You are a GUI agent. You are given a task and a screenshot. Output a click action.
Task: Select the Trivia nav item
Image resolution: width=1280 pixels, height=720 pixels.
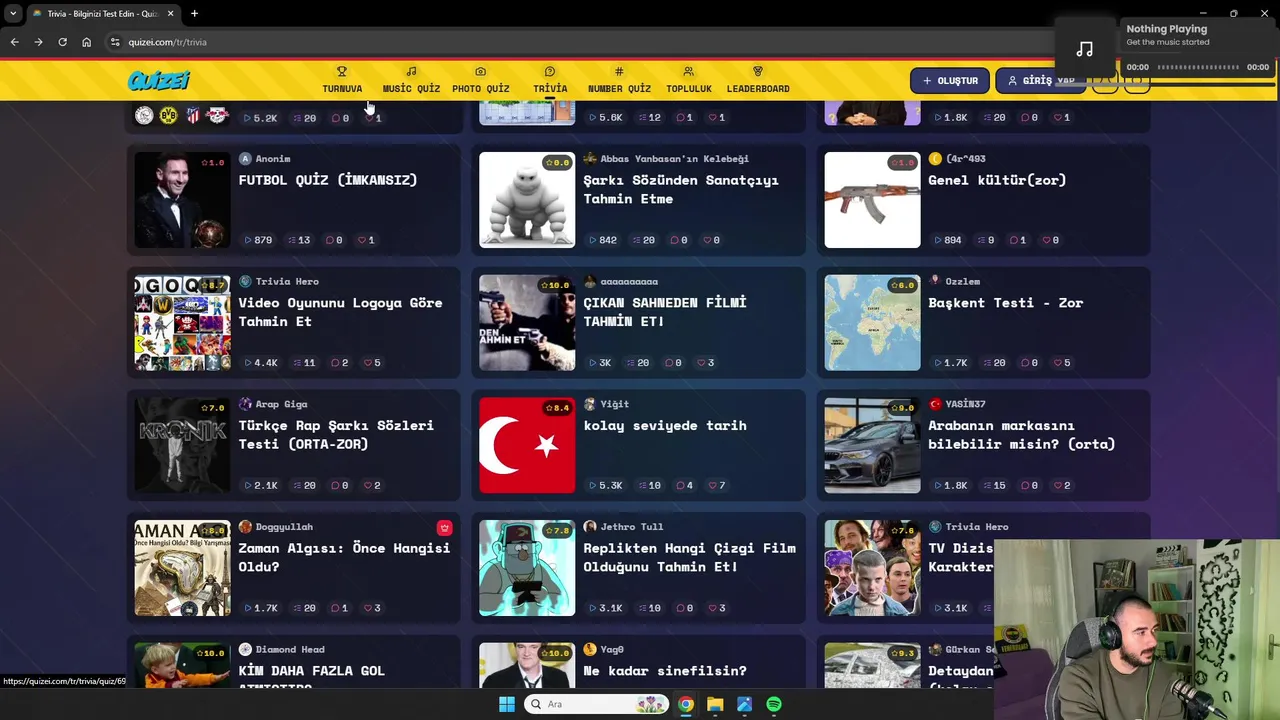(550, 80)
